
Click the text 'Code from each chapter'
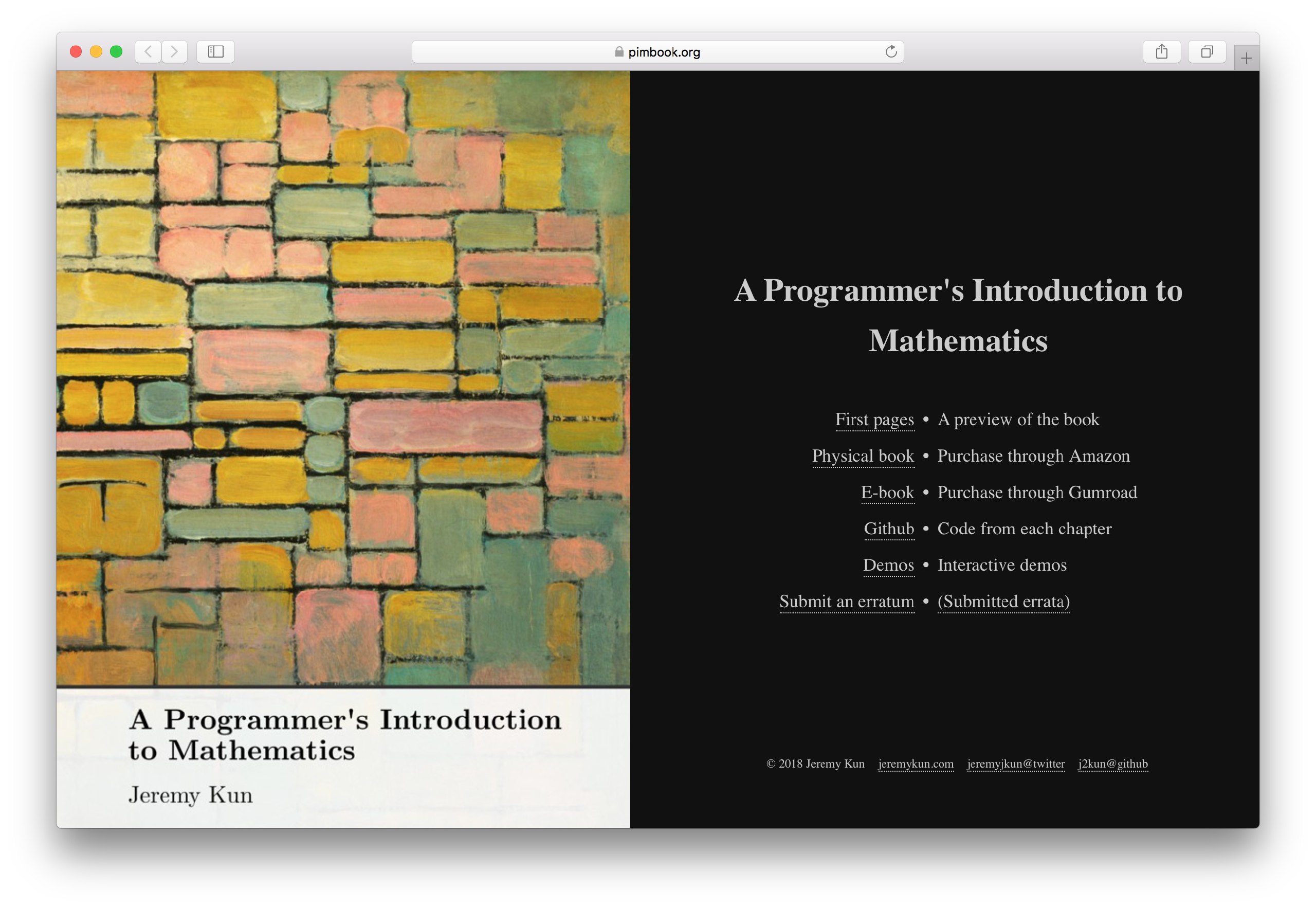pyautogui.click(x=1025, y=529)
